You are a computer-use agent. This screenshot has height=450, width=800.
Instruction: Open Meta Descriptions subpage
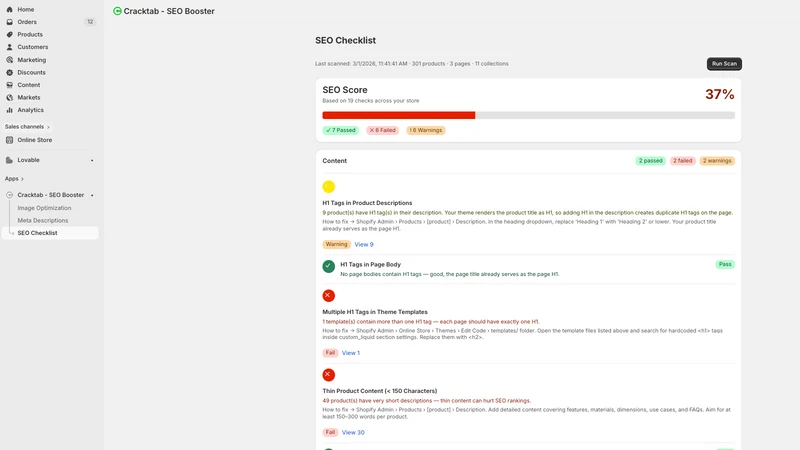pos(43,220)
